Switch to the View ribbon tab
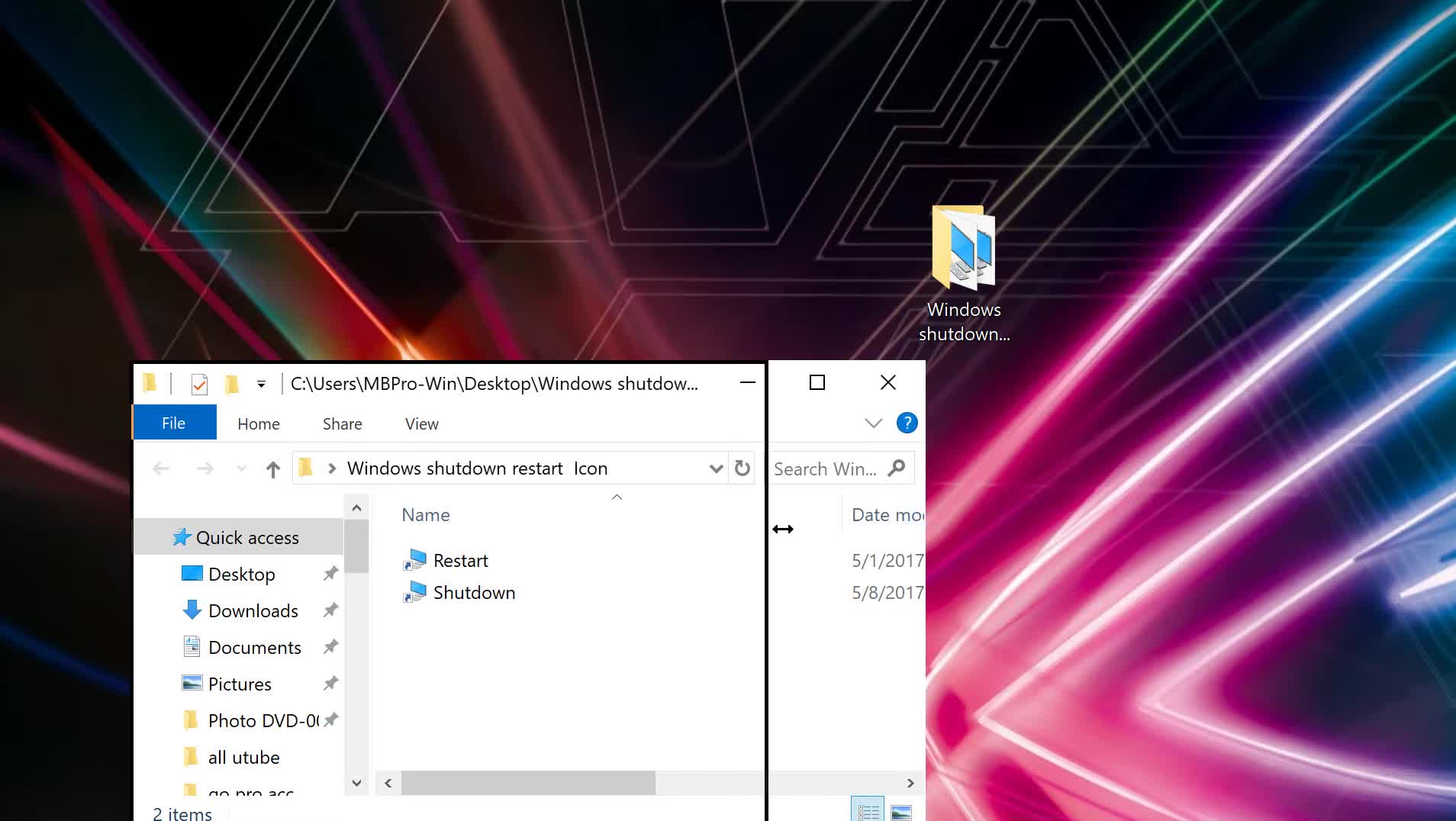Viewport: 1456px width, 821px height. click(422, 423)
